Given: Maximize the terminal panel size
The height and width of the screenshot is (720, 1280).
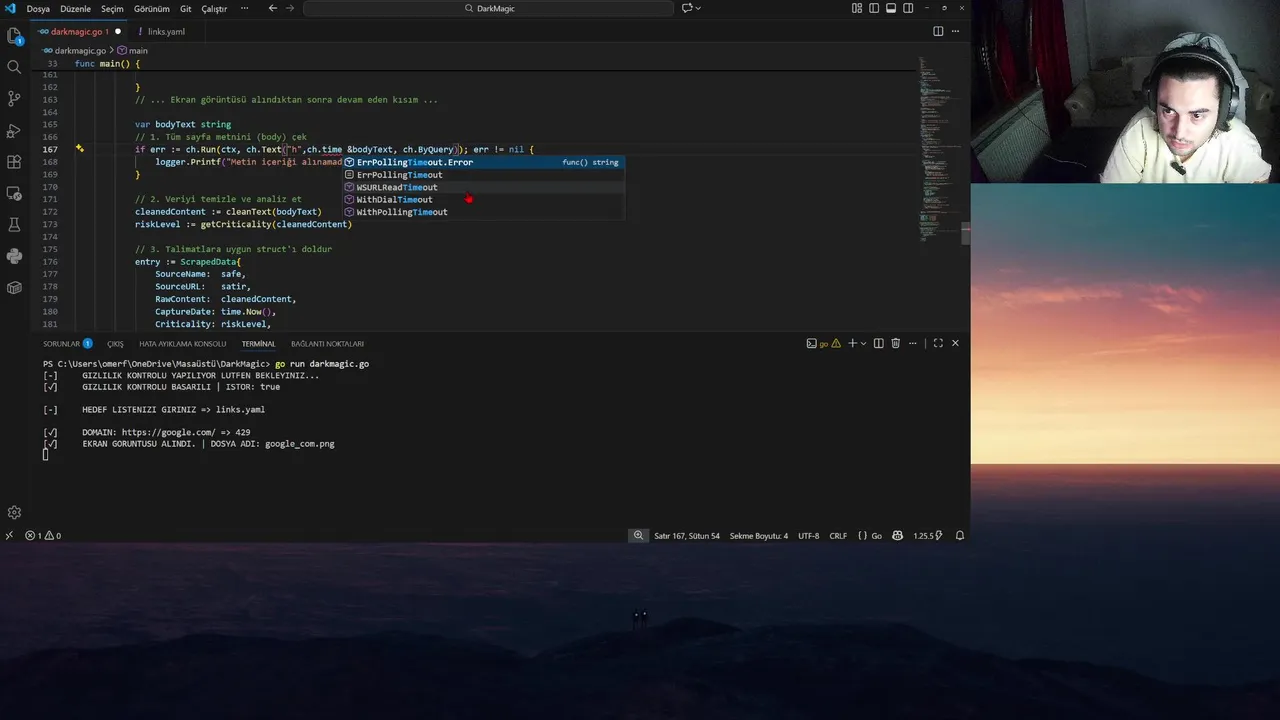Looking at the screenshot, I should pyautogui.click(x=938, y=343).
